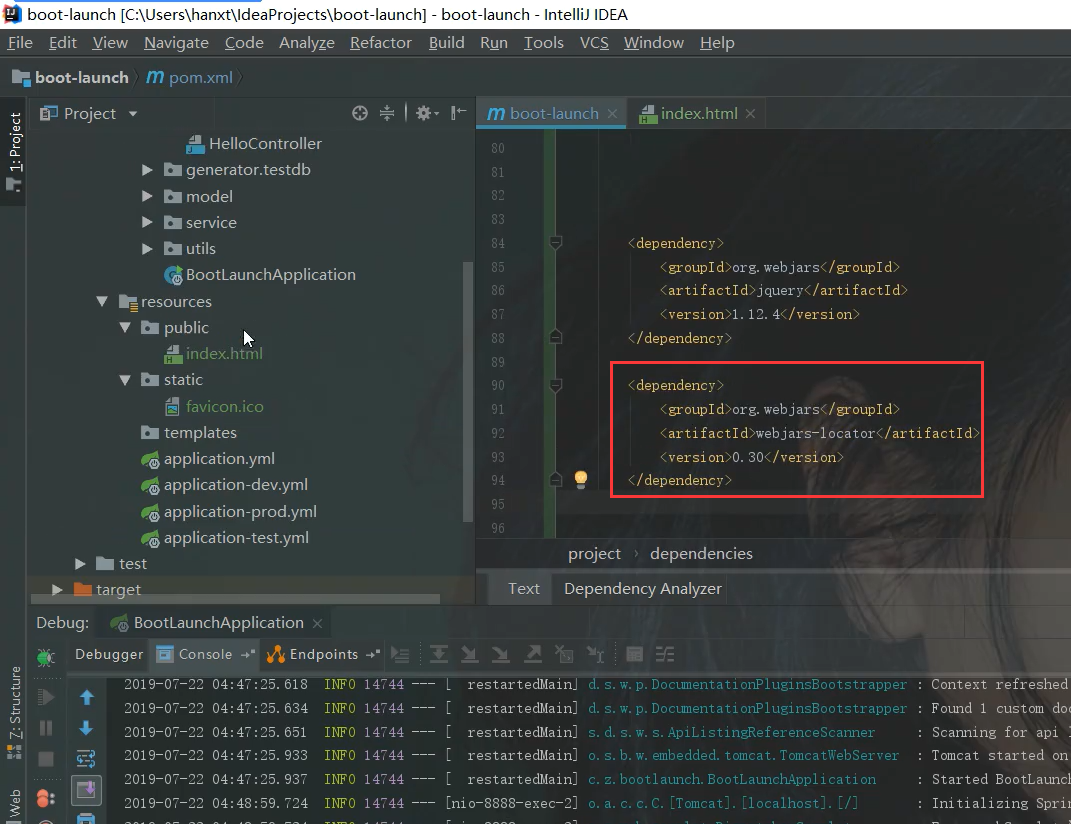Click the Evaluate Expression calculator icon

[x=635, y=655]
